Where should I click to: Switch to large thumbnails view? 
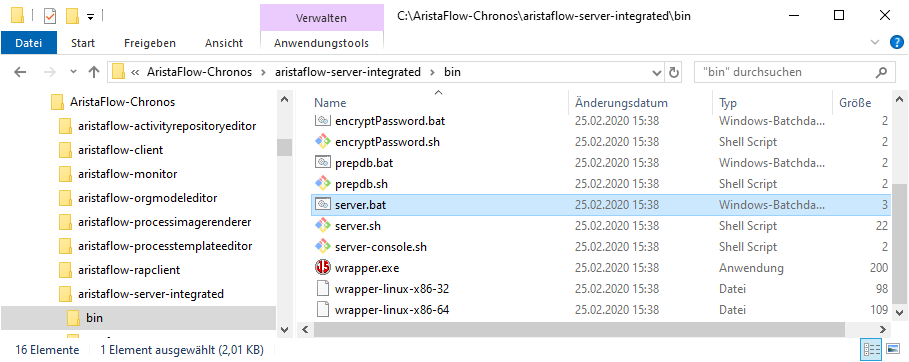point(894,349)
